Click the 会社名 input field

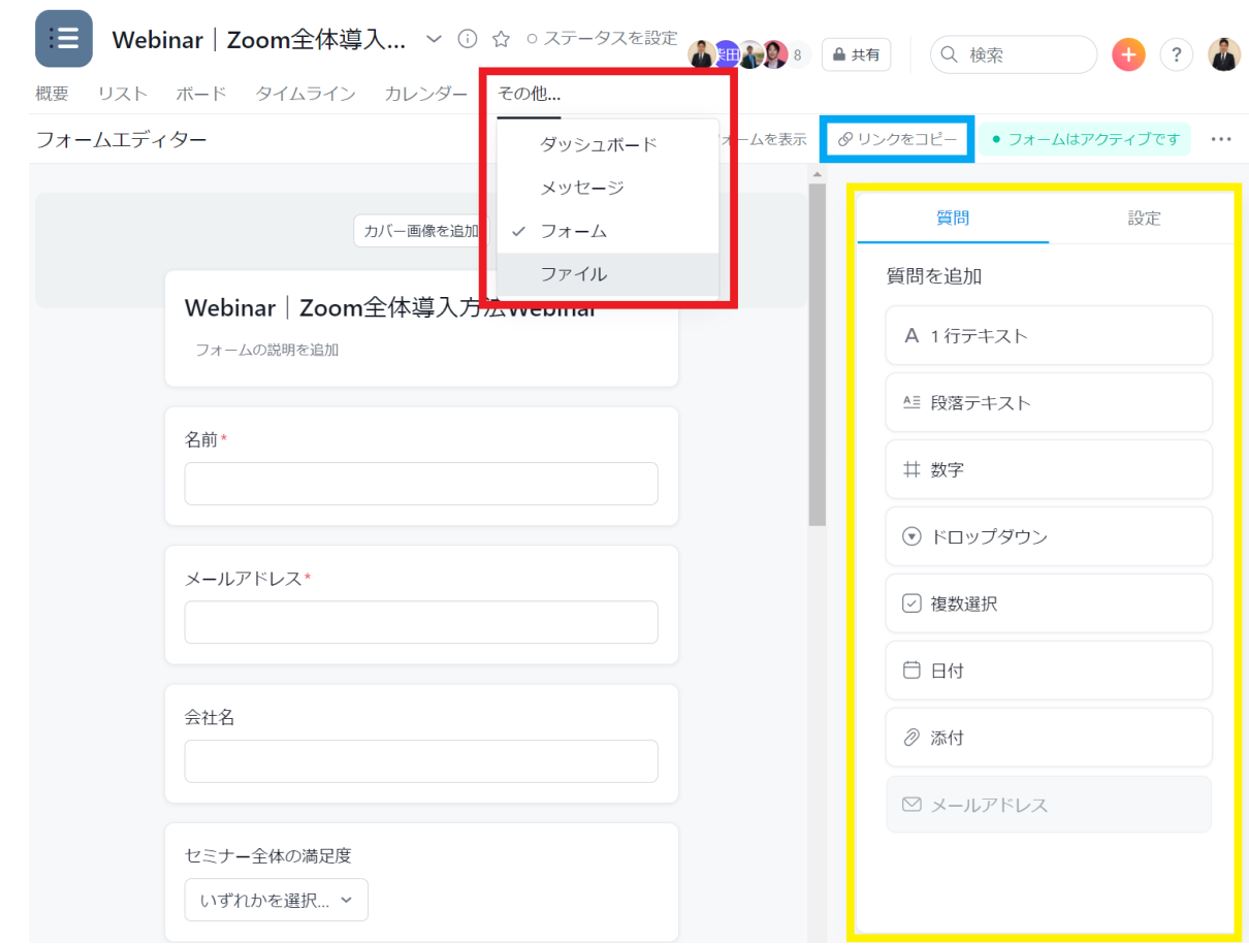tap(421, 761)
